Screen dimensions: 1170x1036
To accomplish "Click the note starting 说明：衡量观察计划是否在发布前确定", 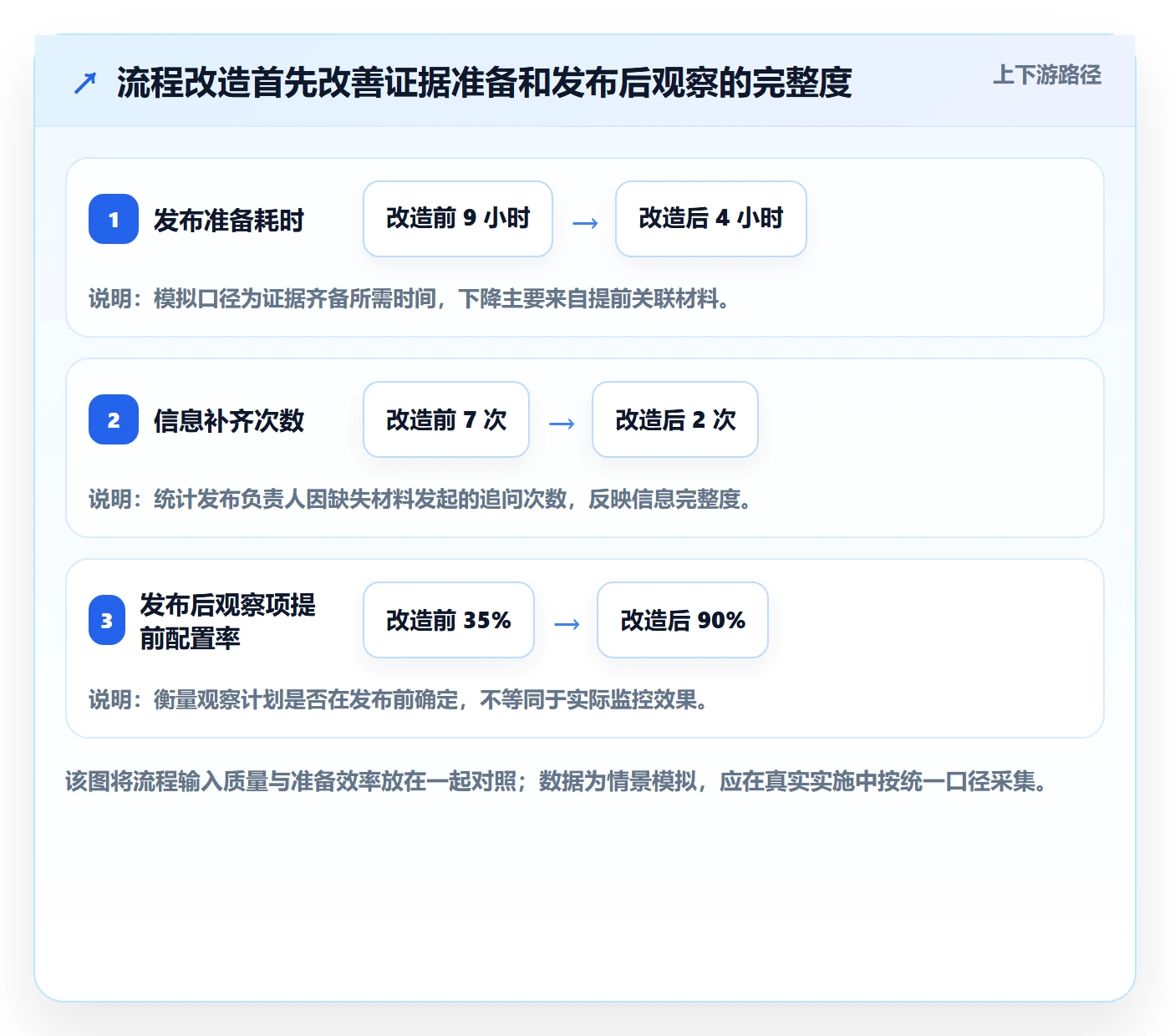I will pos(399,699).
